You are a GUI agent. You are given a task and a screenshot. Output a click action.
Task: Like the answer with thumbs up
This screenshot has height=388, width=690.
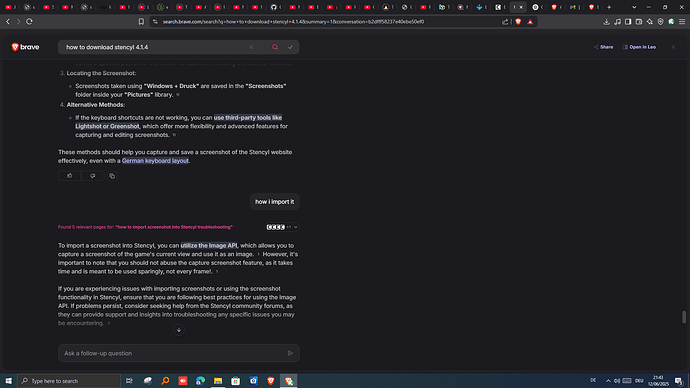point(70,176)
